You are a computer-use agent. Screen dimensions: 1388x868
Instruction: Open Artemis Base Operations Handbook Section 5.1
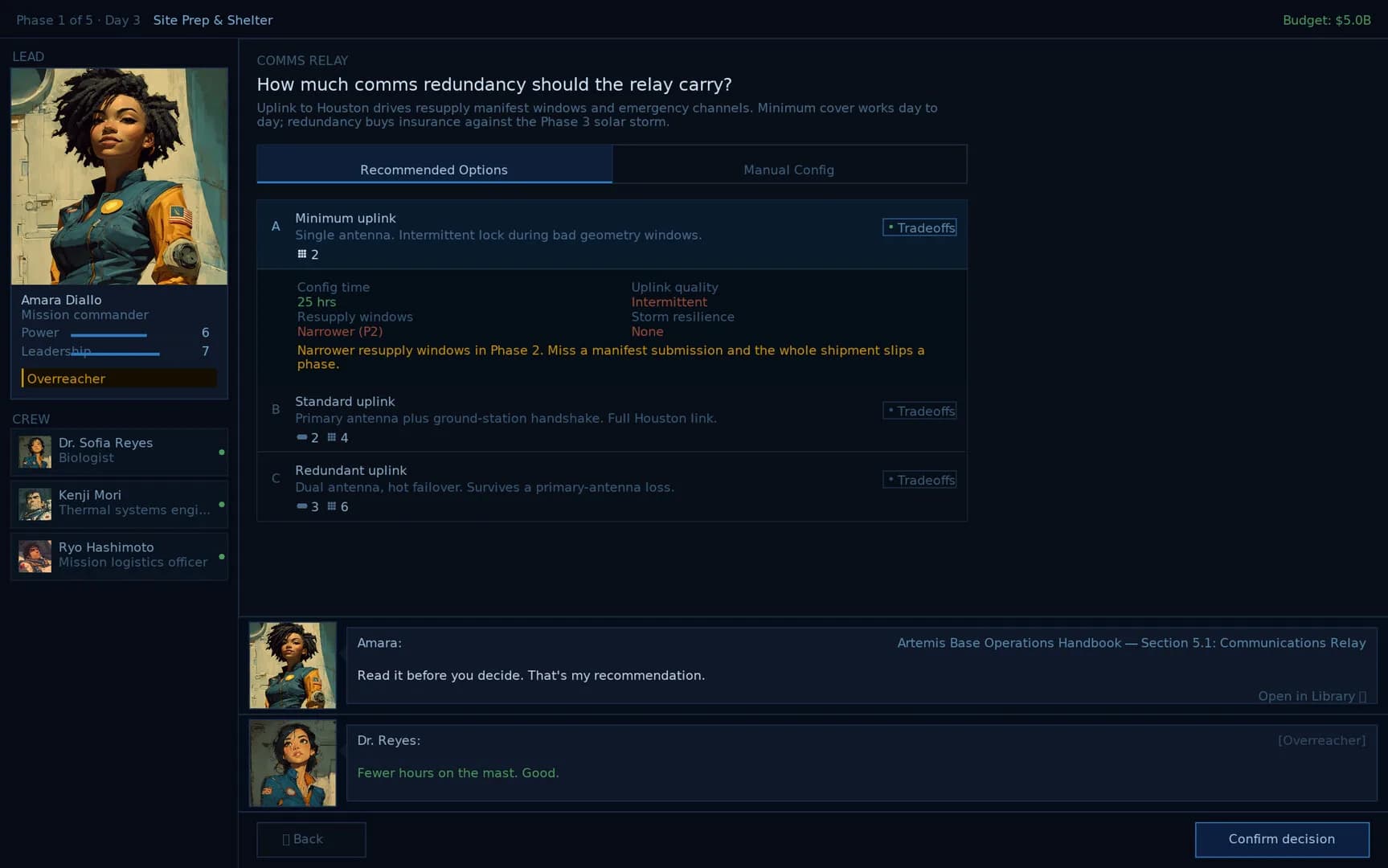tap(1131, 643)
